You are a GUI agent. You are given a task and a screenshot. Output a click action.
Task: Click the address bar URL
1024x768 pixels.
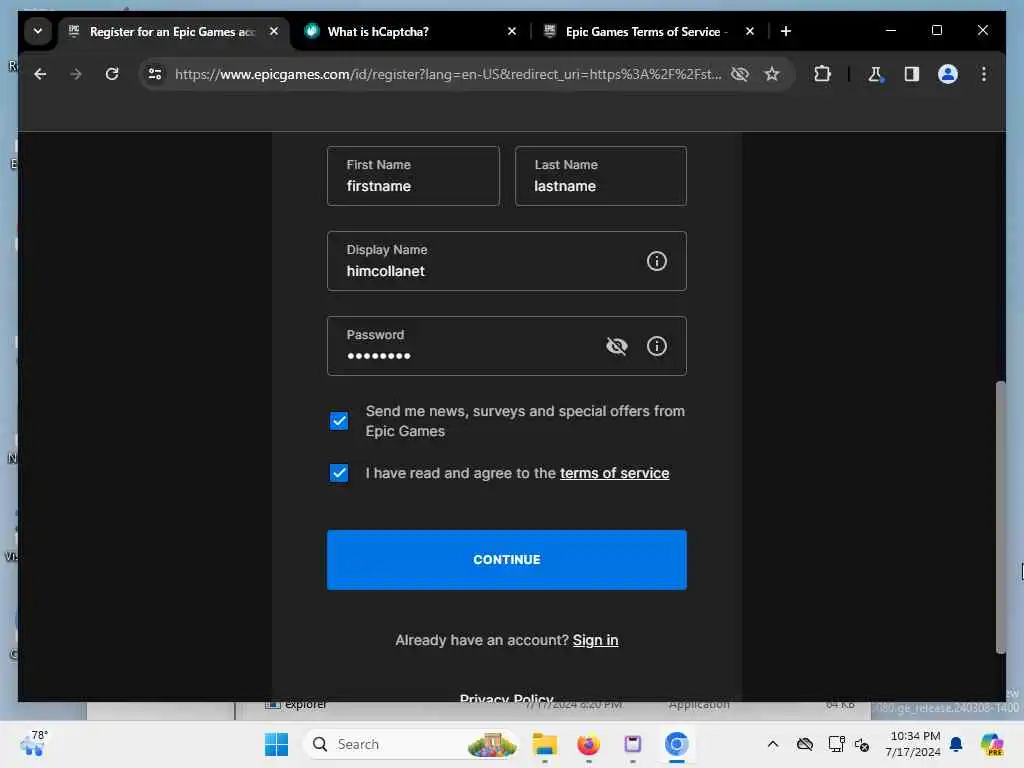(x=448, y=74)
